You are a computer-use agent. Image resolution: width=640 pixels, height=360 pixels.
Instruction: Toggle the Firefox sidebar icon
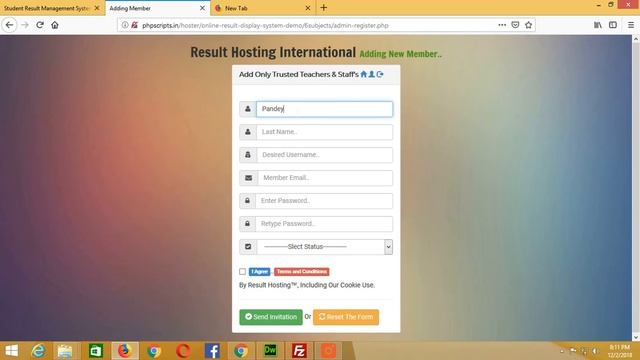(x=613, y=25)
